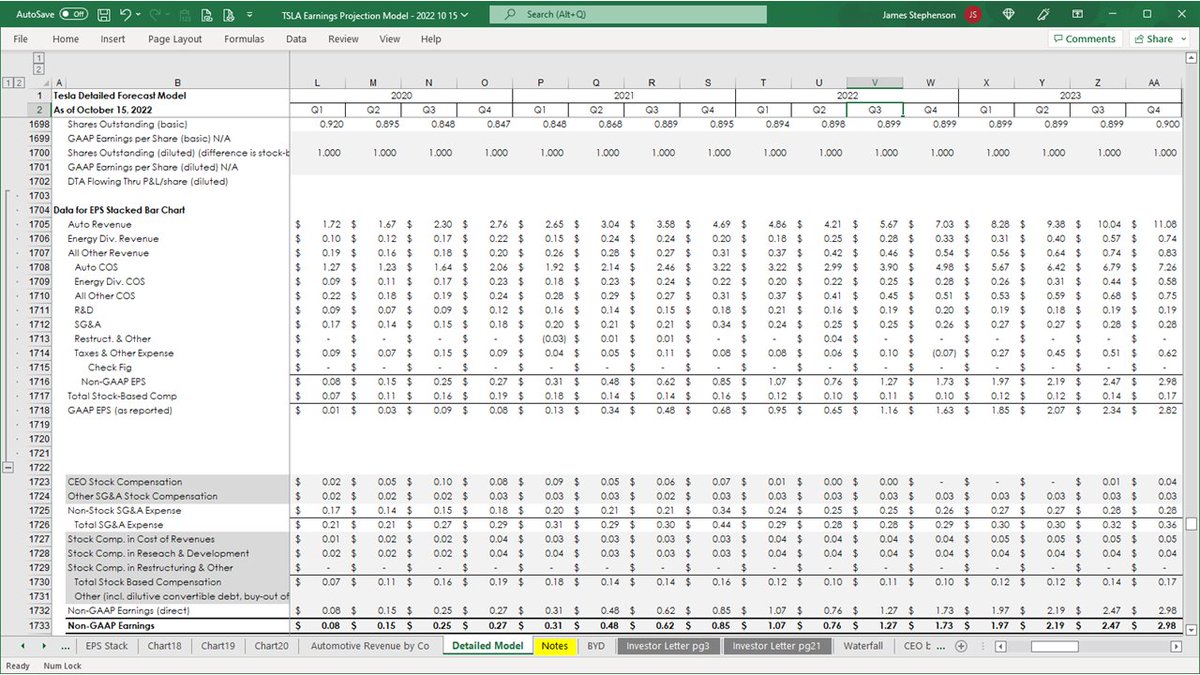This screenshot has height=675, width=1200.
Task: Open the Data ribbon tab
Action: [296, 39]
